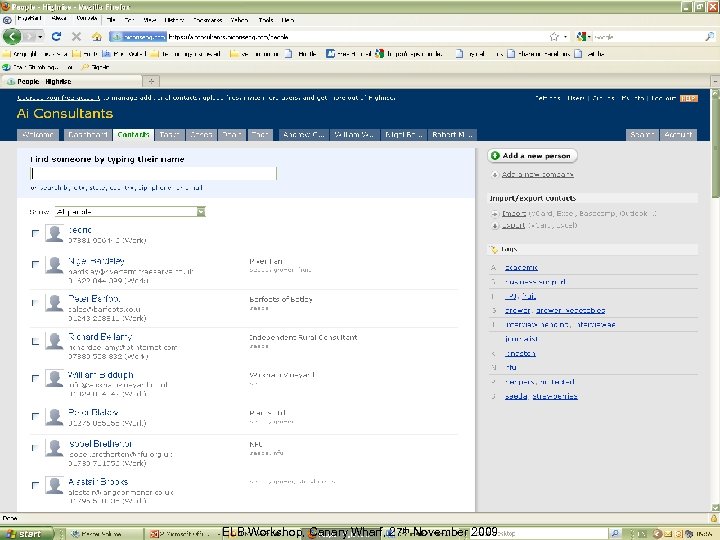Click the Add a new person button
720x540 pixels.
coord(532,156)
